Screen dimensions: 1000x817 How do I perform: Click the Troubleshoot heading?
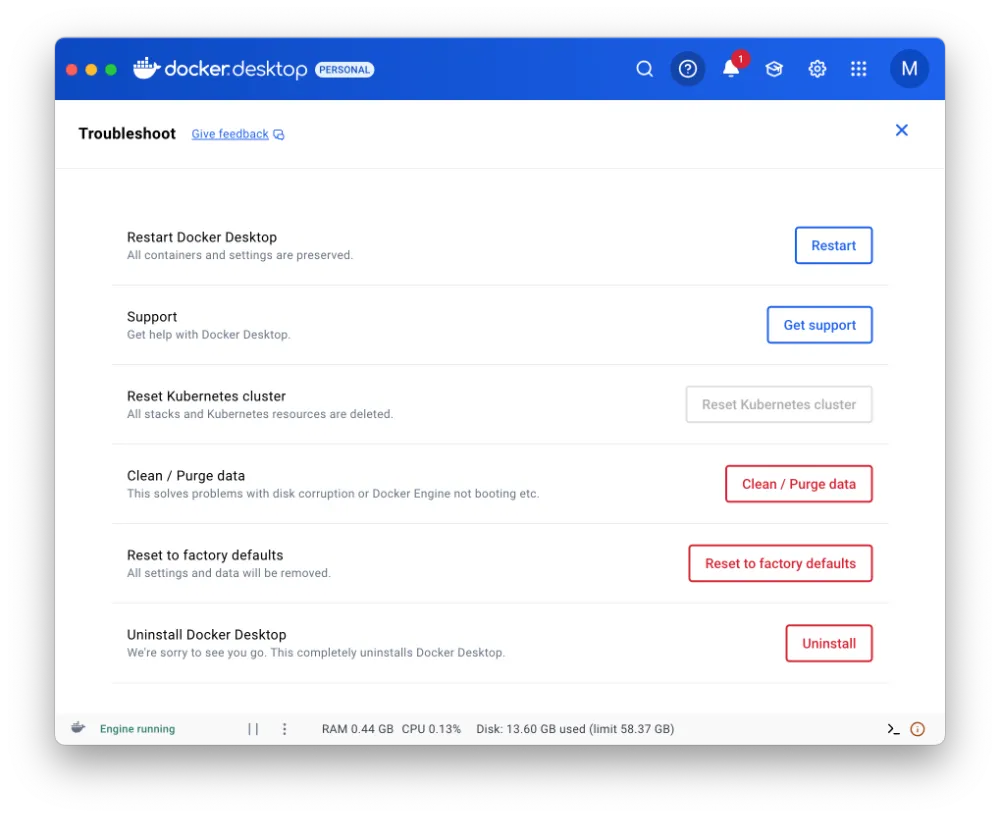point(127,133)
